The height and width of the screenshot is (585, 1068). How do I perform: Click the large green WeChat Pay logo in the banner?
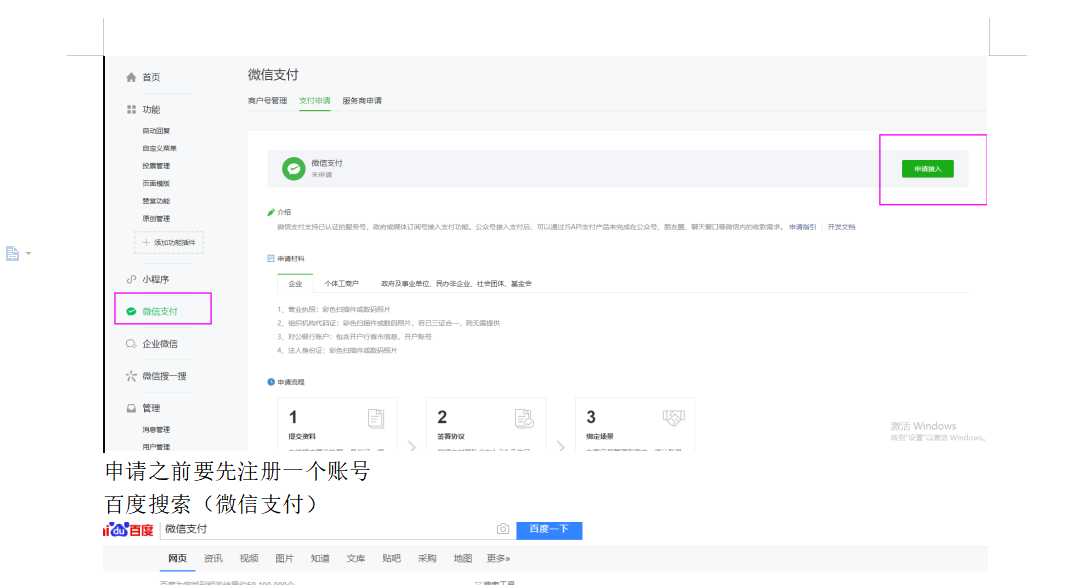pyautogui.click(x=294, y=168)
